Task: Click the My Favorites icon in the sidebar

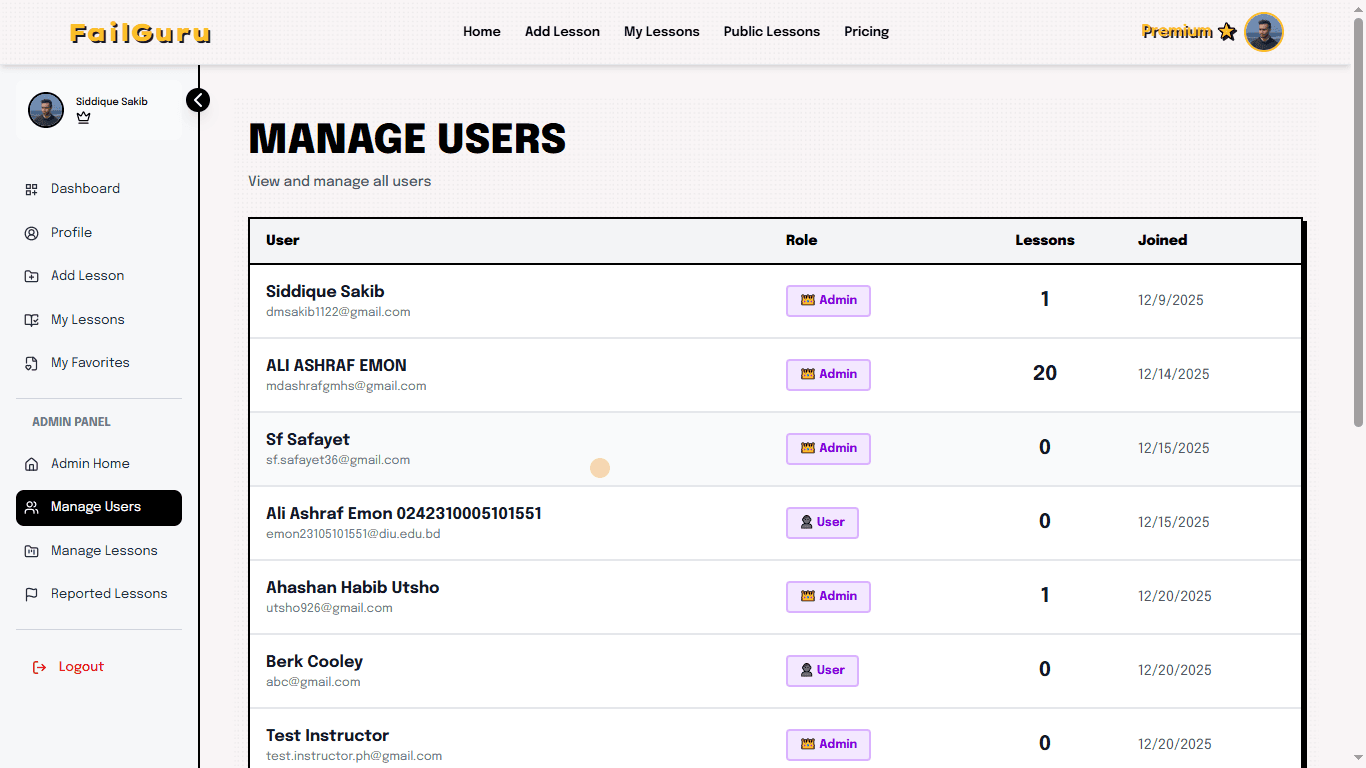Action: [31, 363]
